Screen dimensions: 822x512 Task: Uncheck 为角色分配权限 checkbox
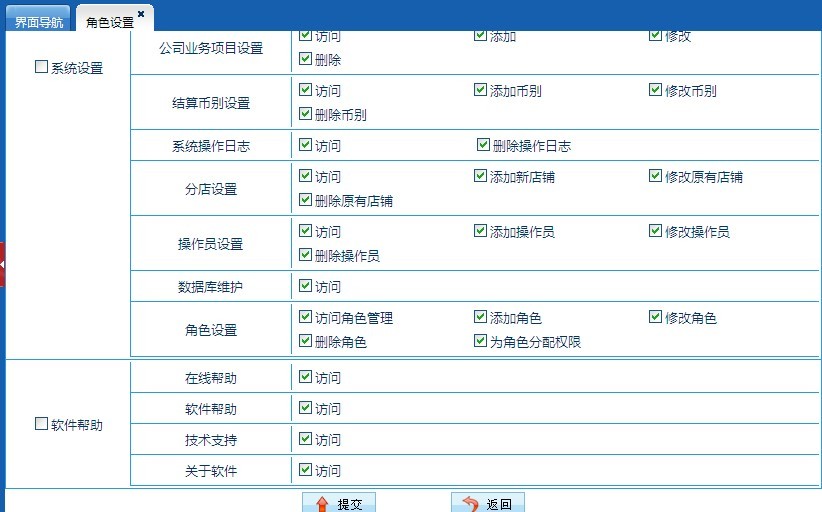480,341
